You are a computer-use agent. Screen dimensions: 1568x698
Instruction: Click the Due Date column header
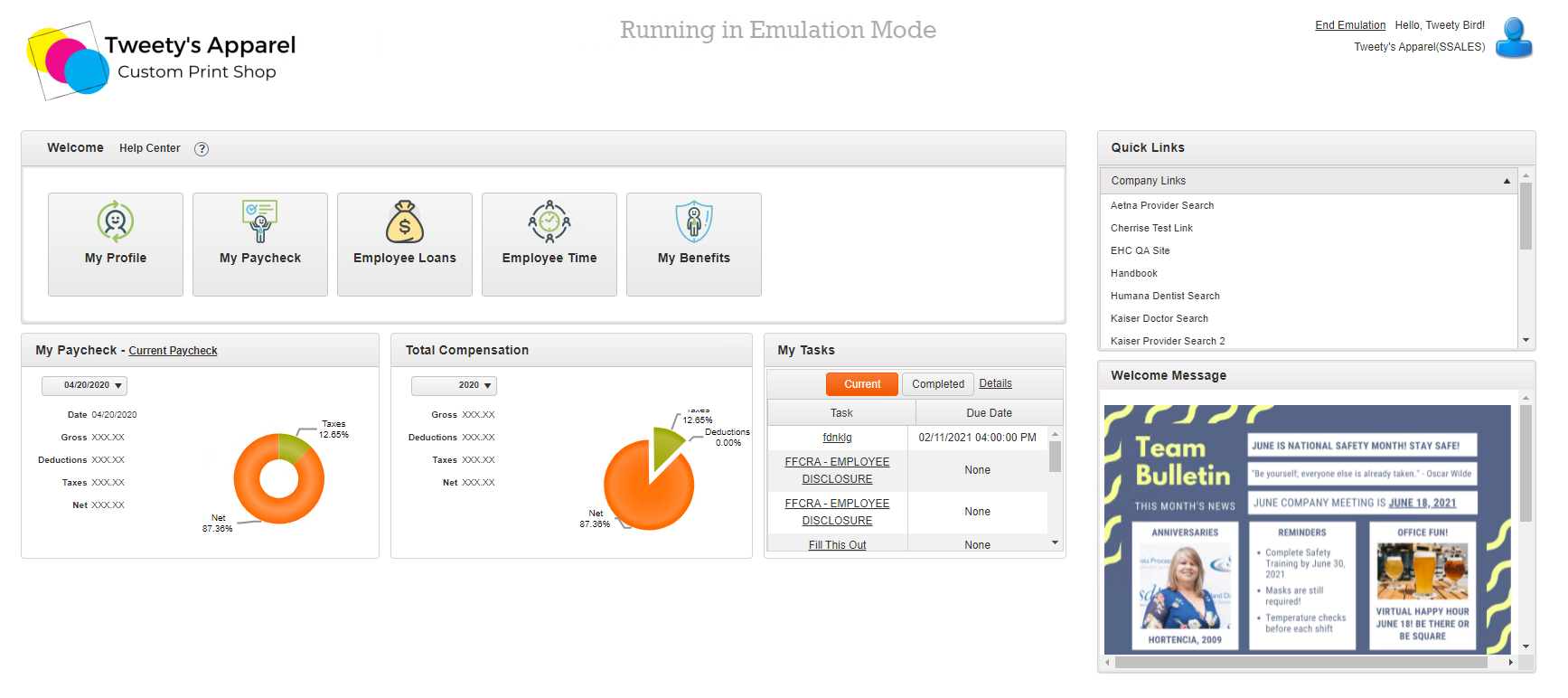click(x=989, y=412)
